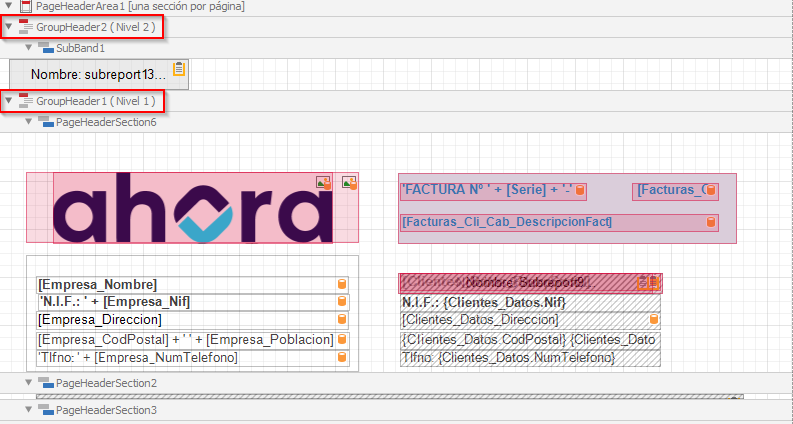This screenshot has width=793, height=424.
Task: Collapse the PageHeaderSection3 arrow
Action: click(28, 409)
